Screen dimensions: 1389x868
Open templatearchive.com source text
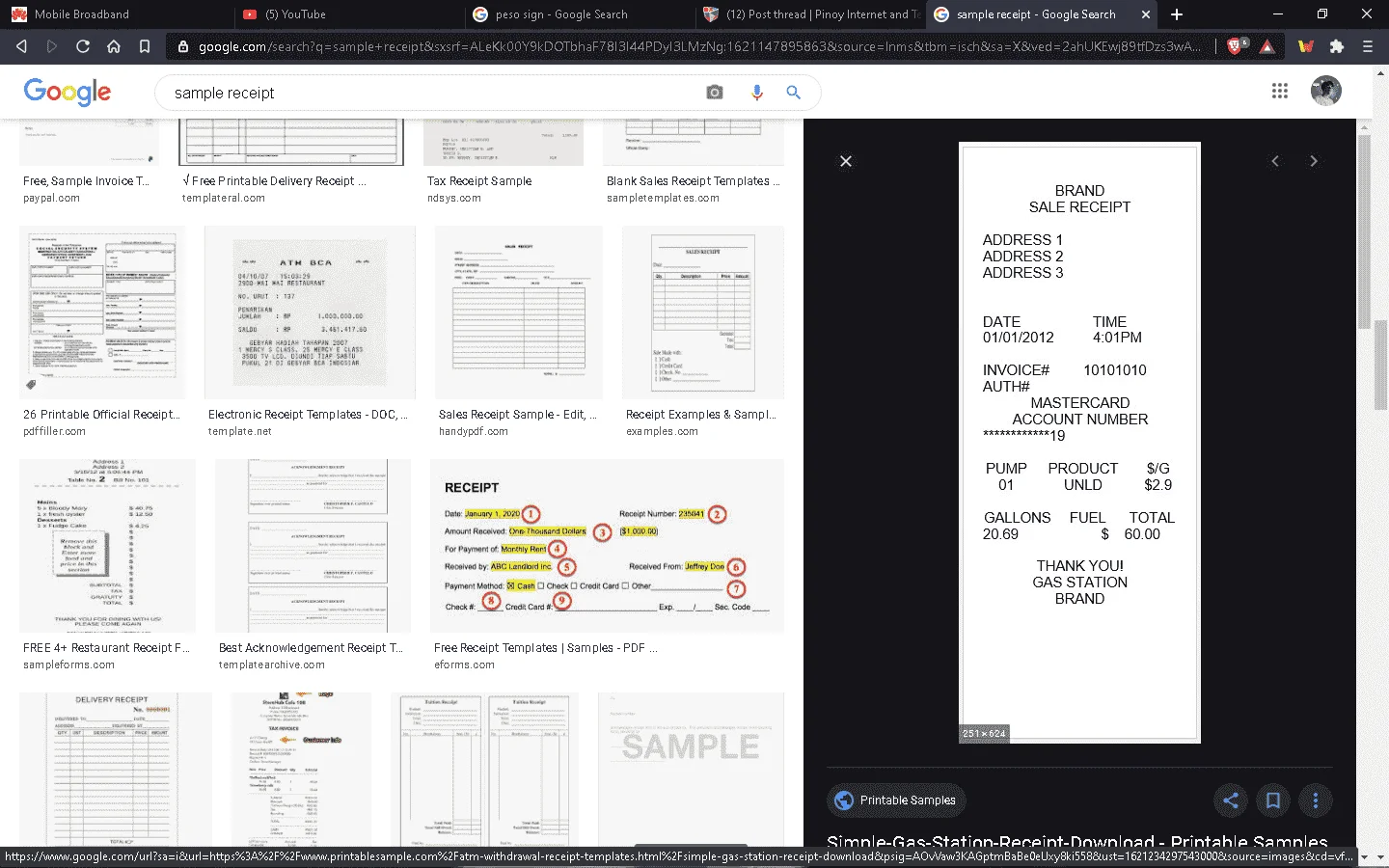coord(272,665)
